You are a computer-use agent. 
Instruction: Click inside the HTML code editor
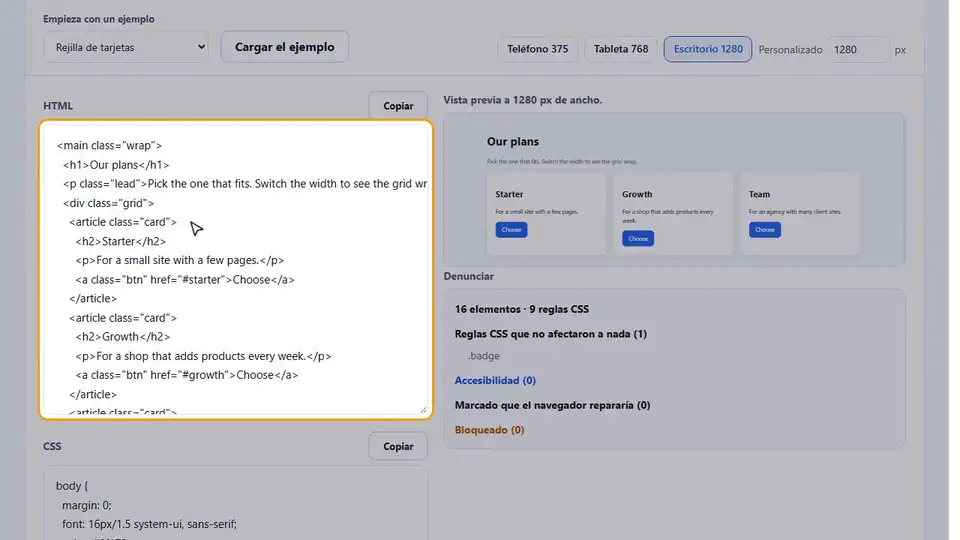tap(236, 269)
